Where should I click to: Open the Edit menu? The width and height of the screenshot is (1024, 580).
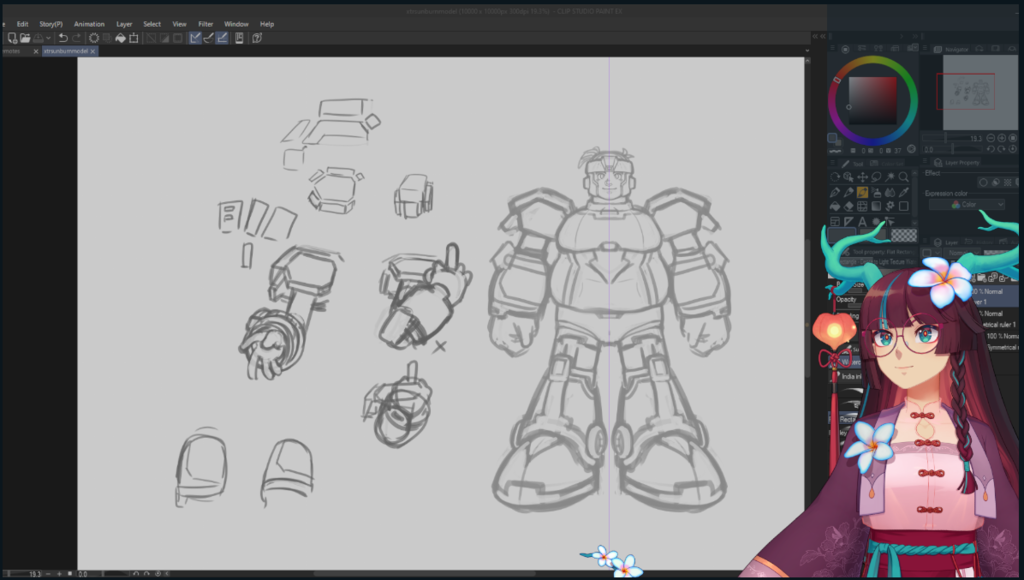point(22,24)
